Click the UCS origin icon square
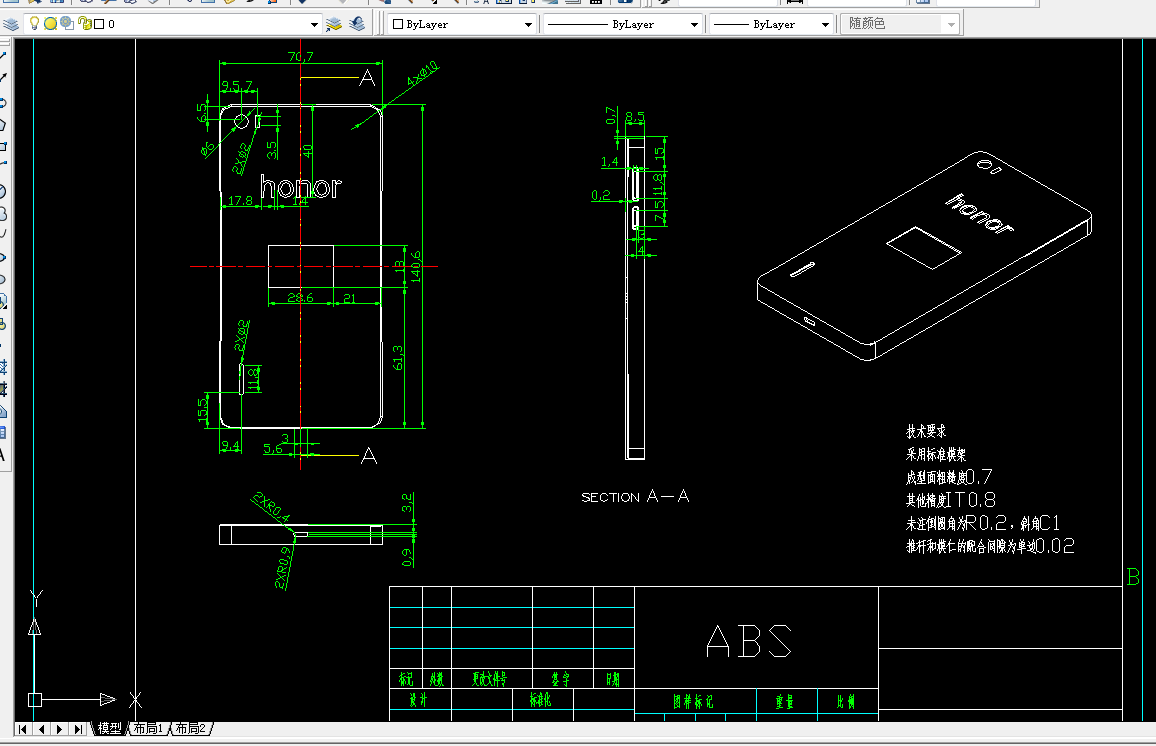 pyautogui.click(x=35, y=700)
